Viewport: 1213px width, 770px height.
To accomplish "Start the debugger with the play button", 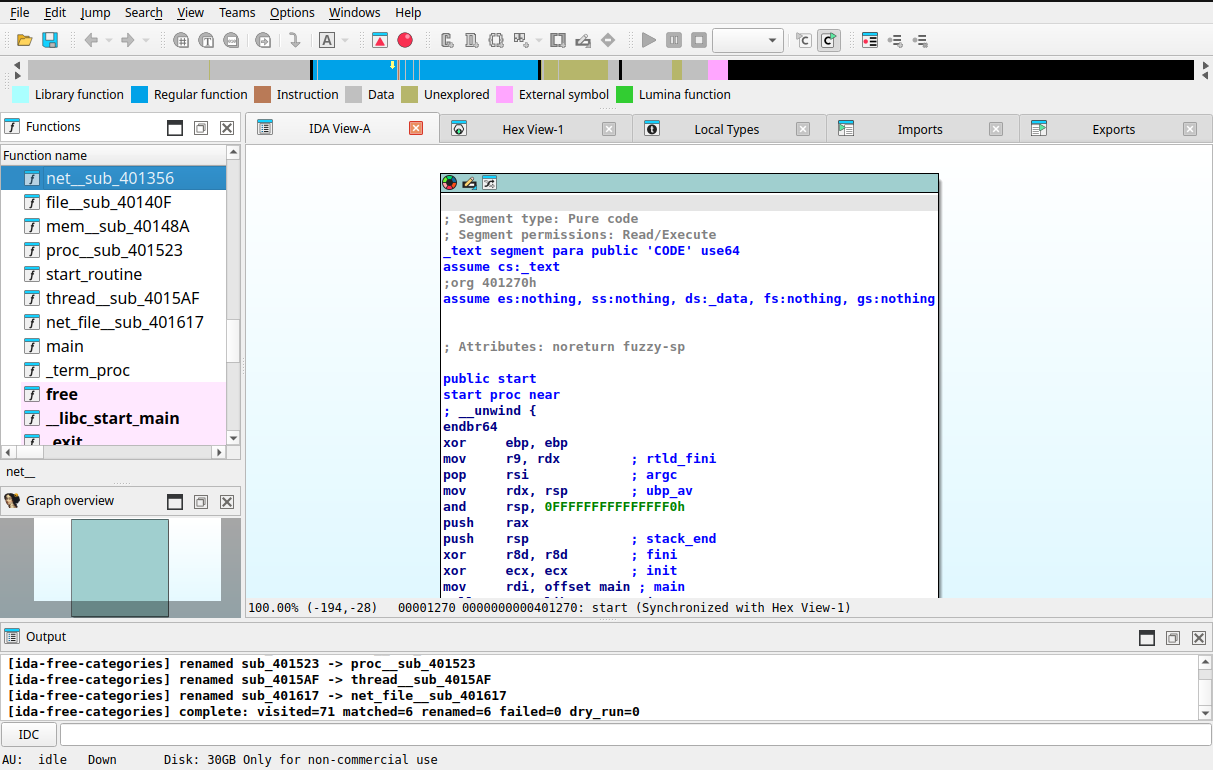I will click(649, 40).
